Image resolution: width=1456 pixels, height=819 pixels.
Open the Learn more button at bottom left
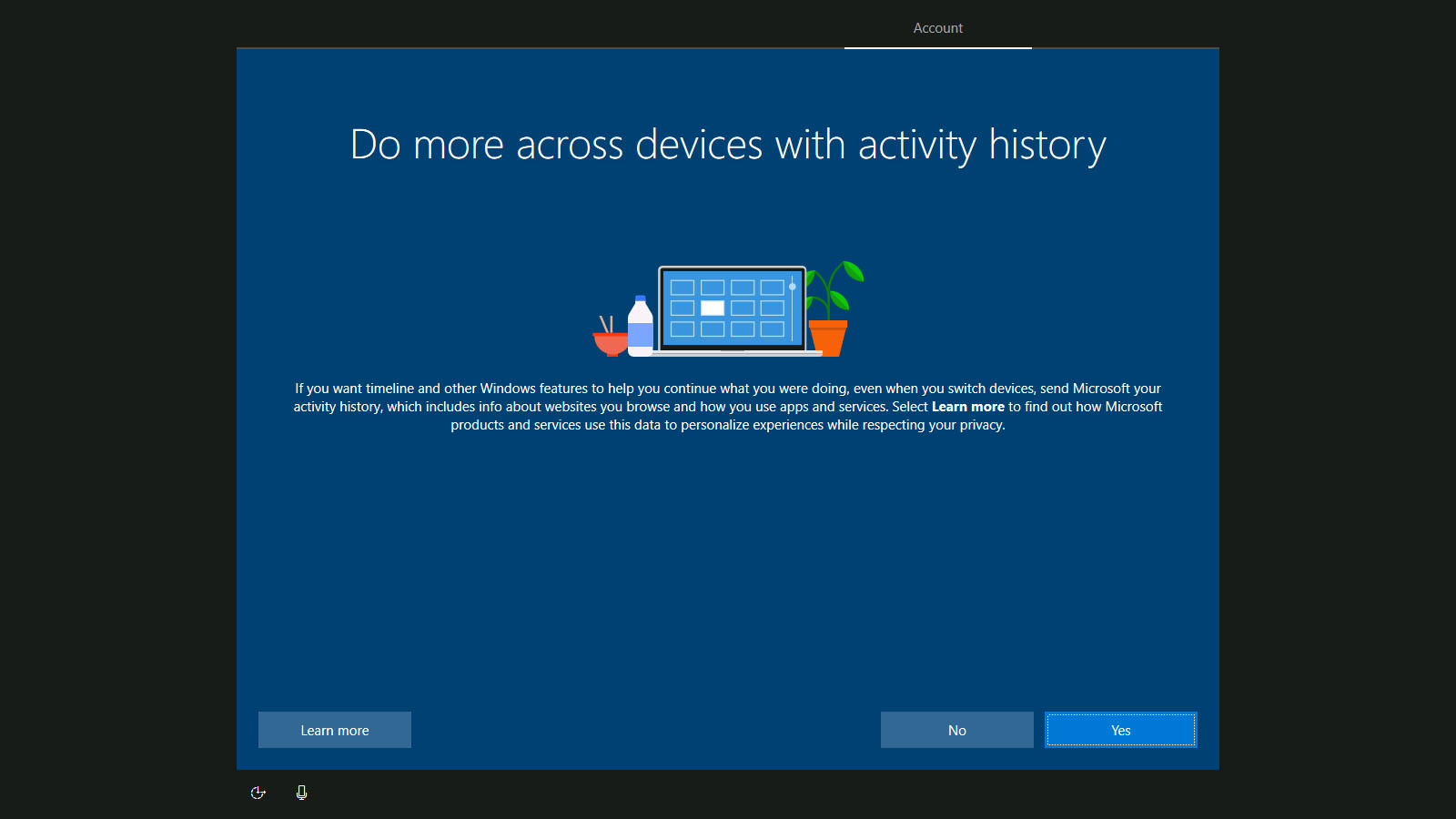[x=334, y=730]
